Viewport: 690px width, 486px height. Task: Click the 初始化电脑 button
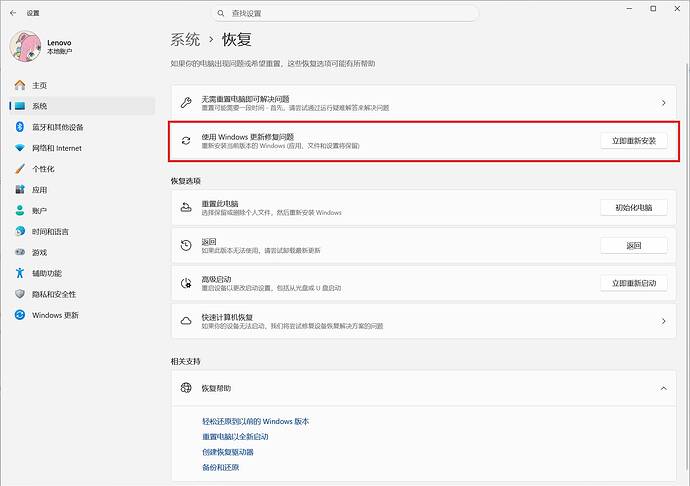[x=634, y=207]
